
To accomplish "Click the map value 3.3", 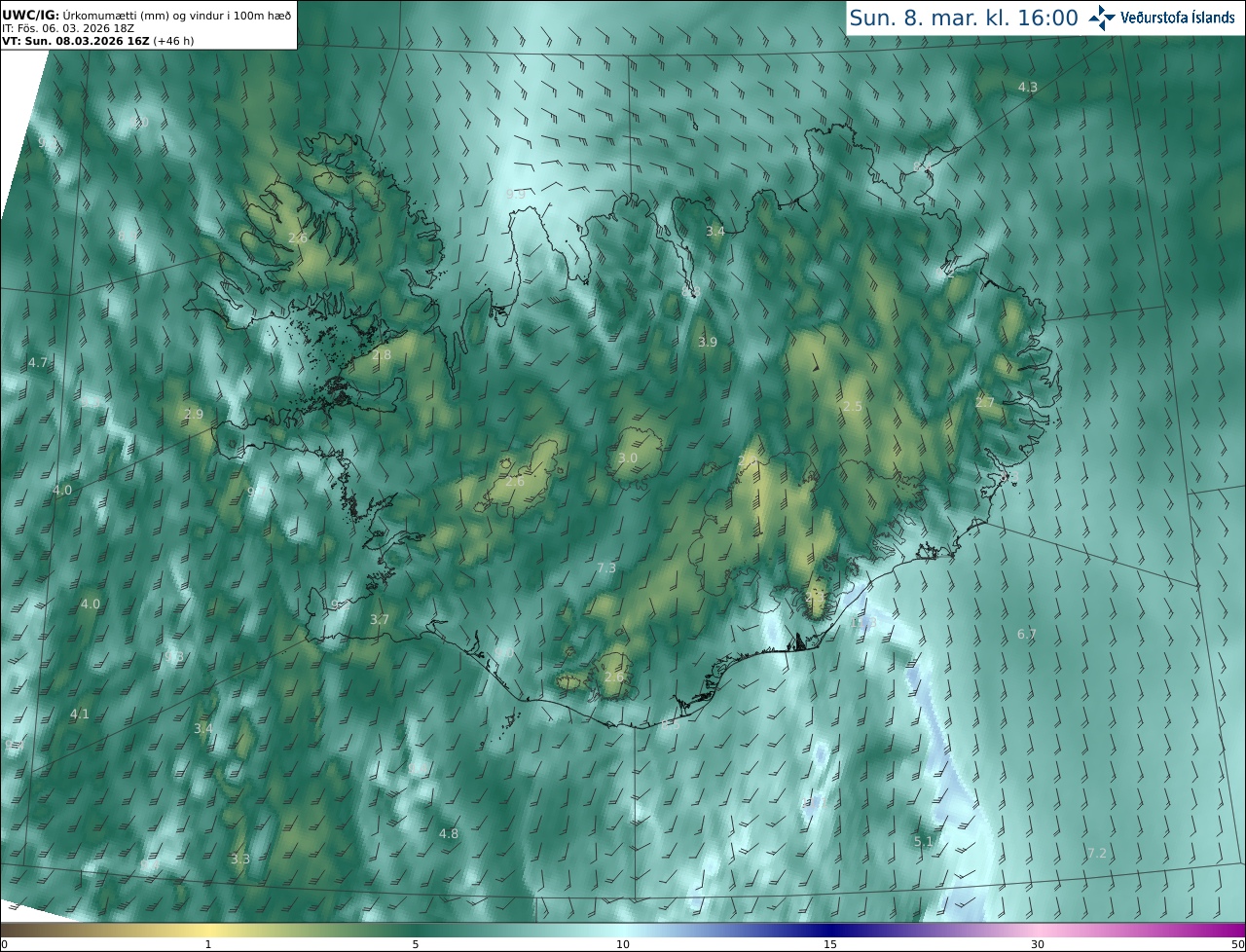I will click(240, 859).
